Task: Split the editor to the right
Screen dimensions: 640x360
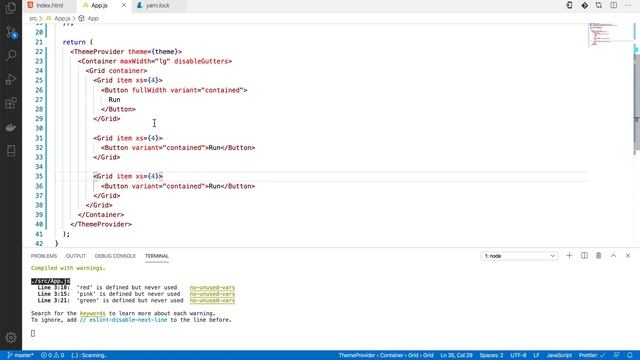Action: [x=613, y=5]
